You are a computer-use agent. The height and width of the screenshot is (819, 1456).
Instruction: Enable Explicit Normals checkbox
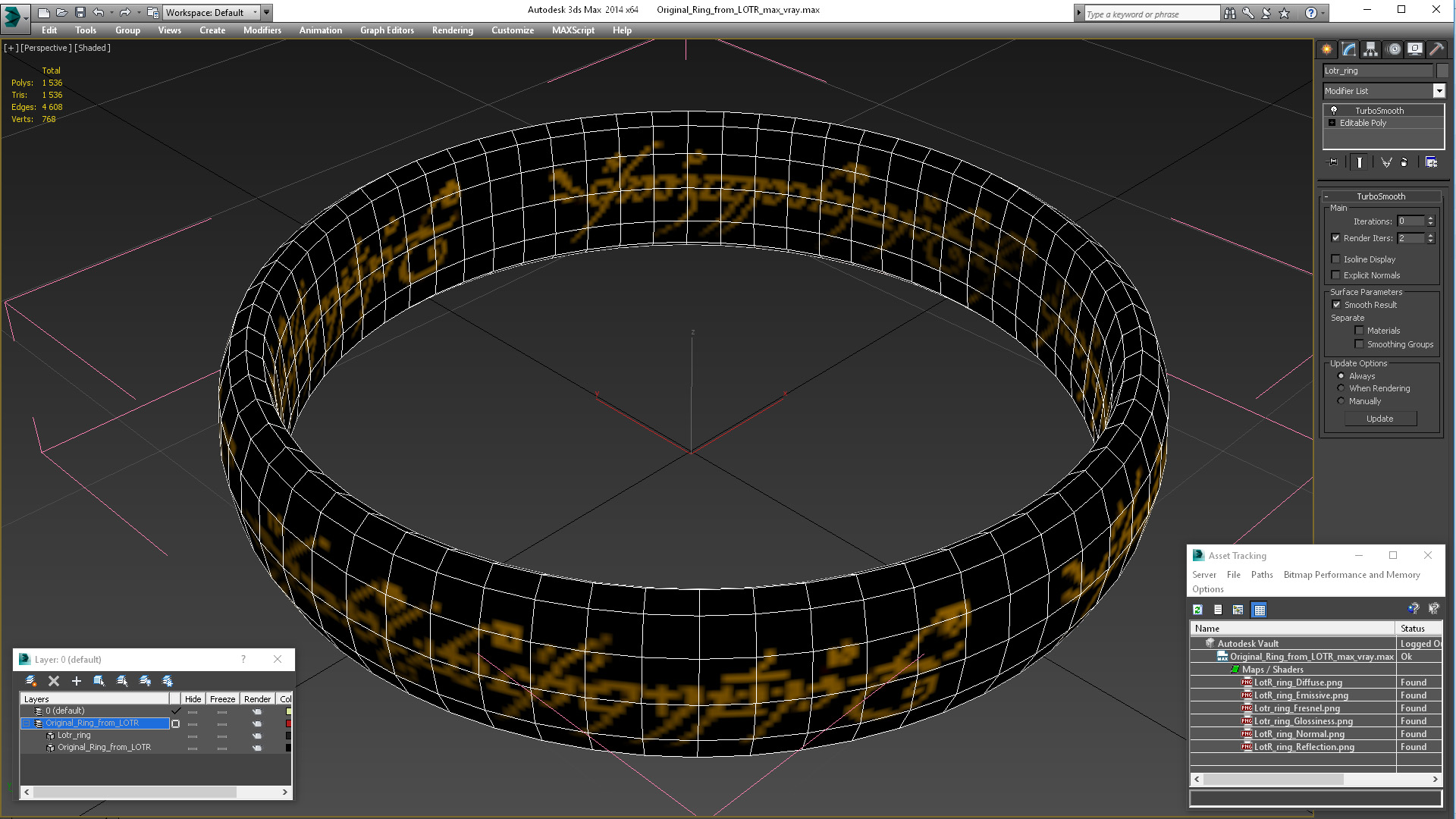(x=1336, y=275)
